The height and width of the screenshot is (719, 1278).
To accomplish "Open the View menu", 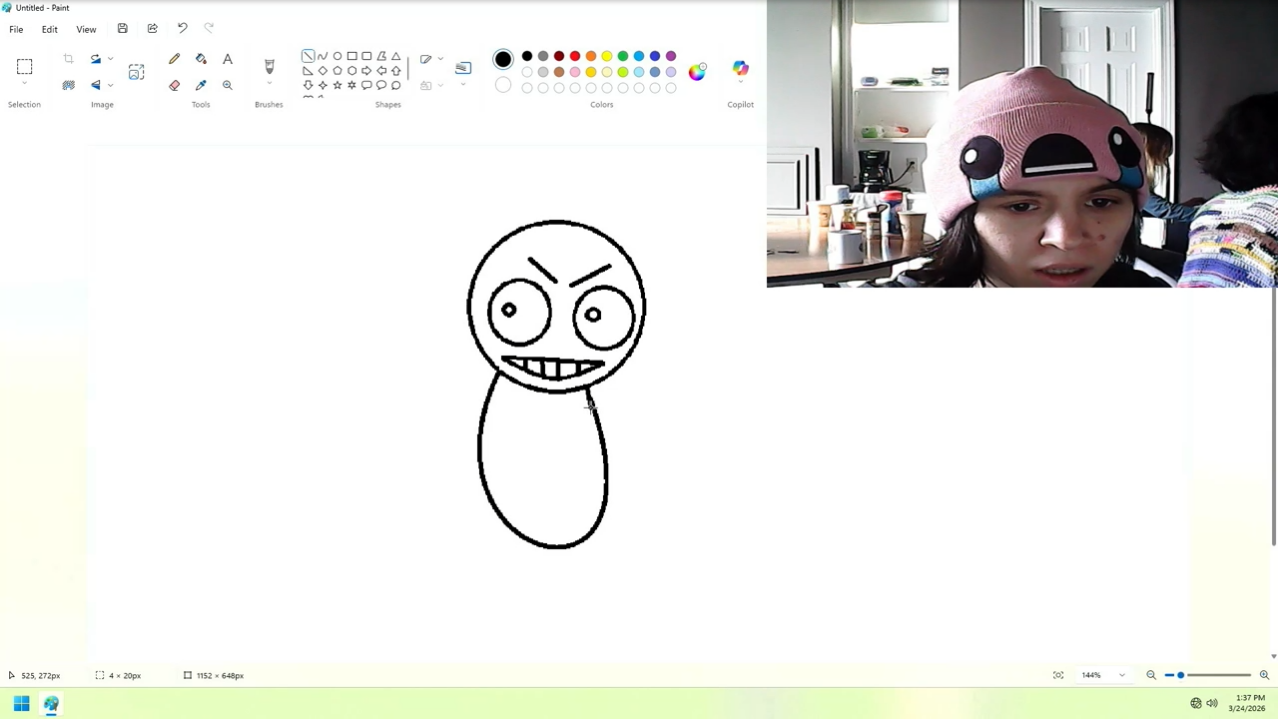I will (x=86, y=29).
